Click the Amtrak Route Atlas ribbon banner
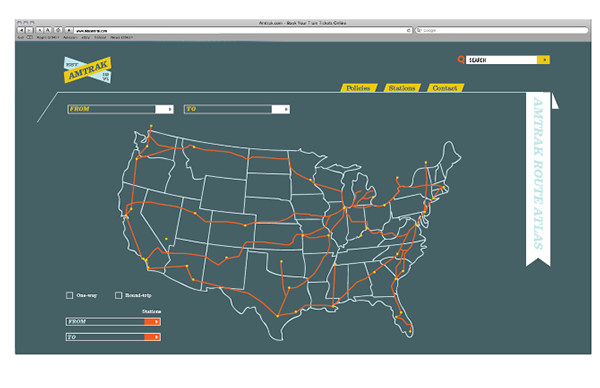This screenshot has height=388, width=600. (x=538, y=178)
